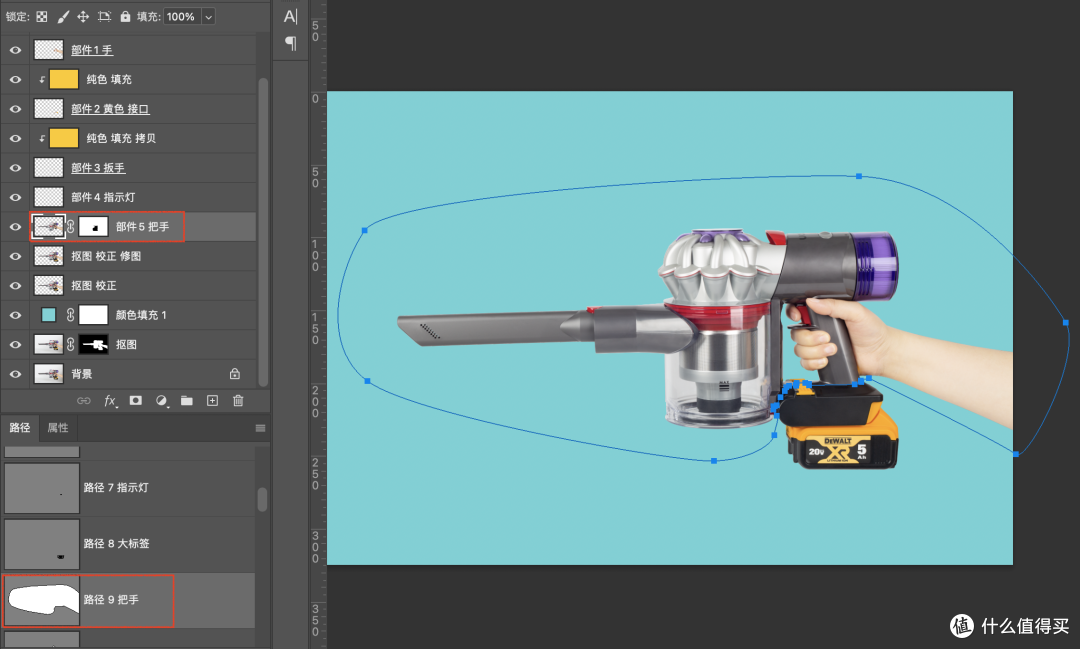Hide the 纯色 填充 layer
Viewport: 1080px width, 649px height.
15,79
